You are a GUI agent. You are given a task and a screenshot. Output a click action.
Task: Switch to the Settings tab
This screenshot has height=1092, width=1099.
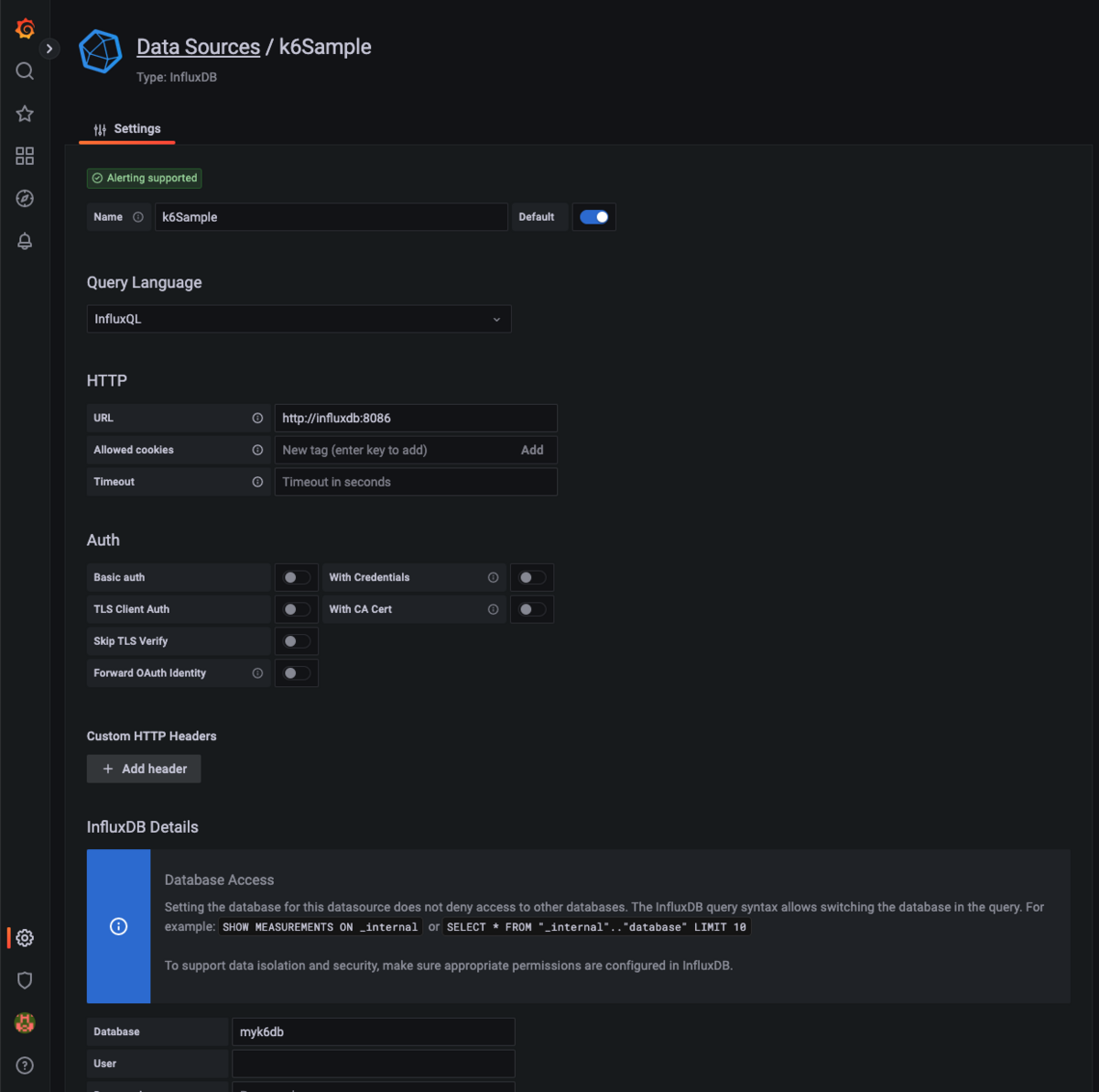[127, 129]
